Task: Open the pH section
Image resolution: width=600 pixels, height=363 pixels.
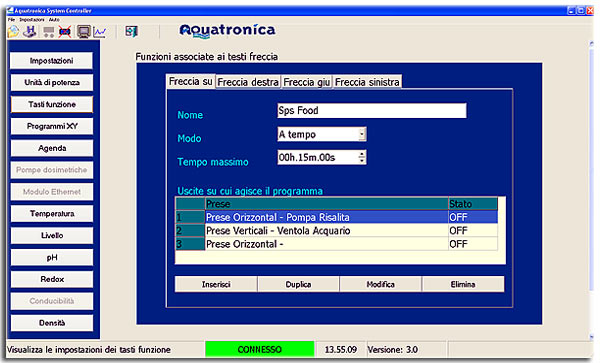Action: click(51, 257)
